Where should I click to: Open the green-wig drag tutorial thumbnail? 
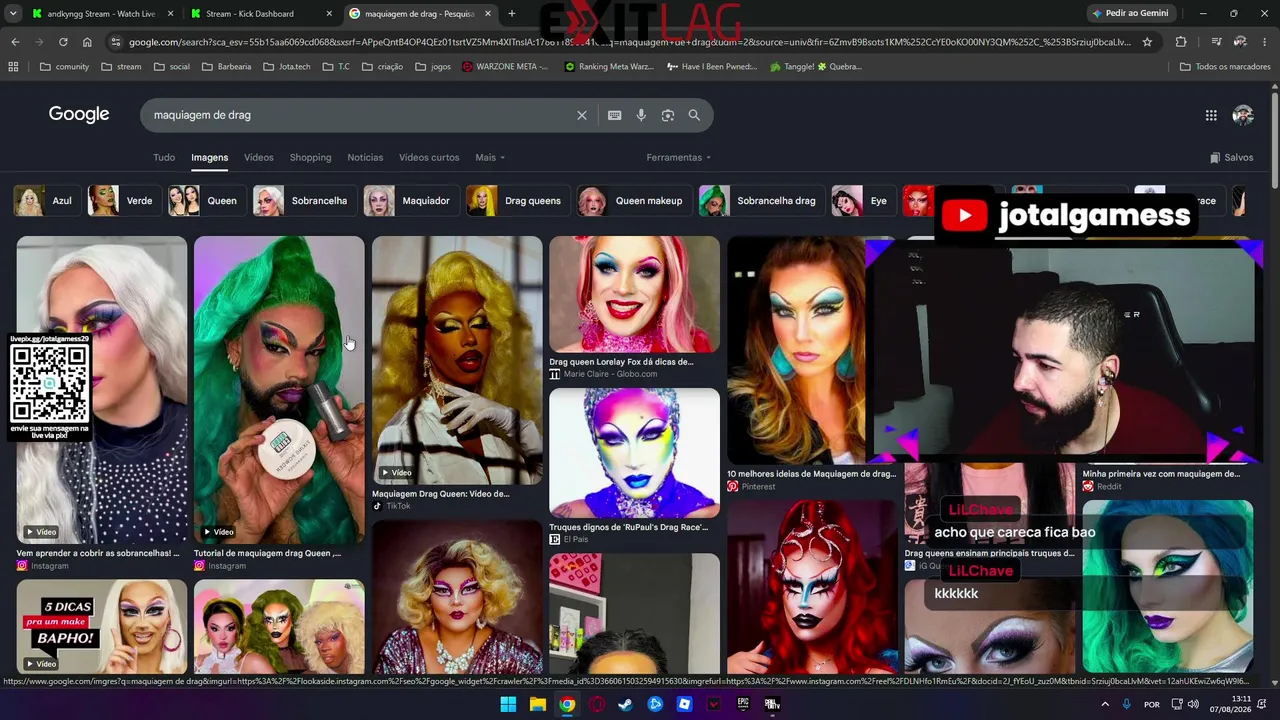[279, 390]
